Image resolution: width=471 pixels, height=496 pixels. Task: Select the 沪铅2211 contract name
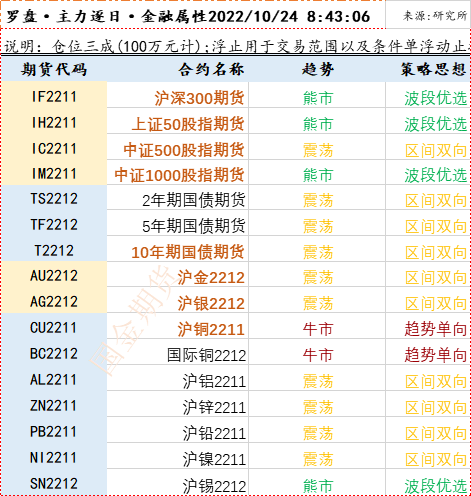[214, 434]
